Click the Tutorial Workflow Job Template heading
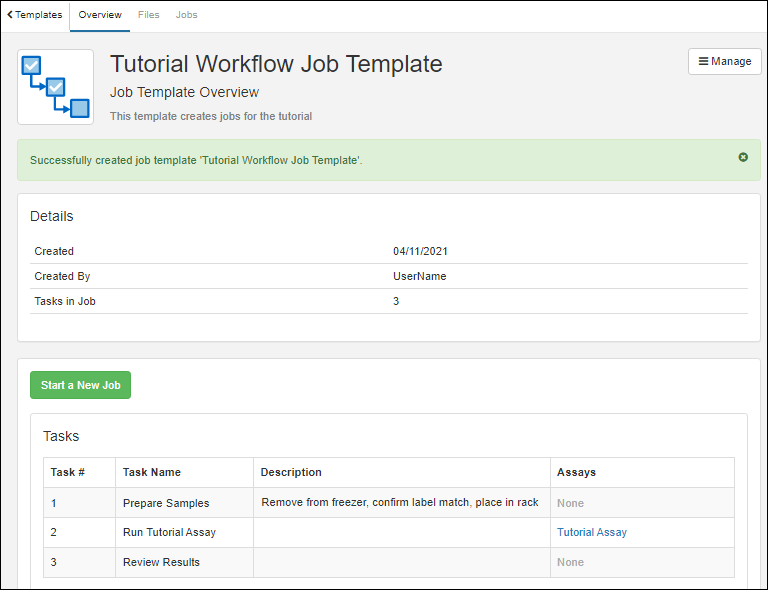 (x=276, y=64)
